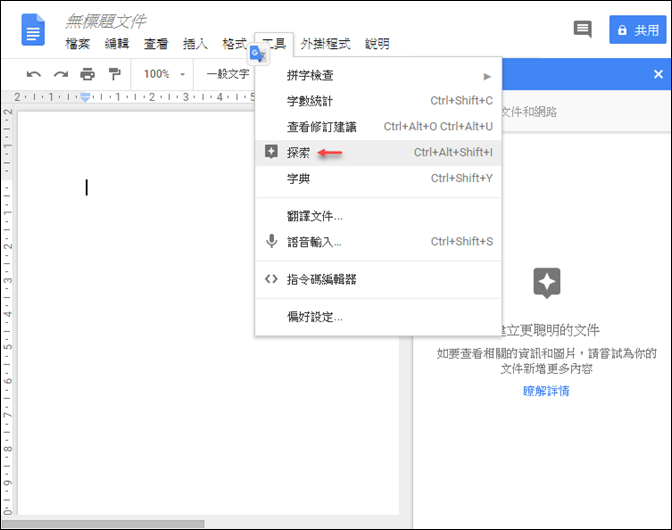Click the 無標題文件 document title

[106, 21]
